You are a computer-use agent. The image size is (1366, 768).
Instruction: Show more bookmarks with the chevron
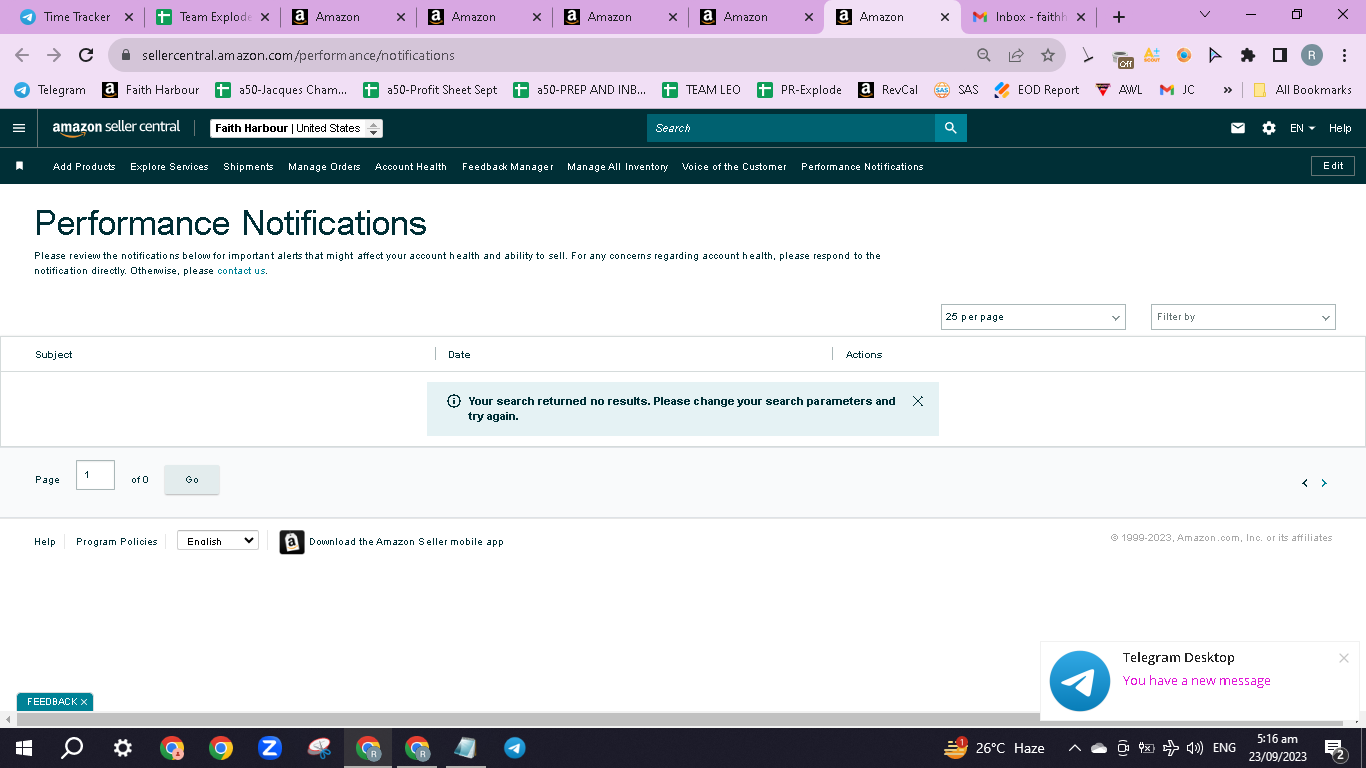(1228, 90)
